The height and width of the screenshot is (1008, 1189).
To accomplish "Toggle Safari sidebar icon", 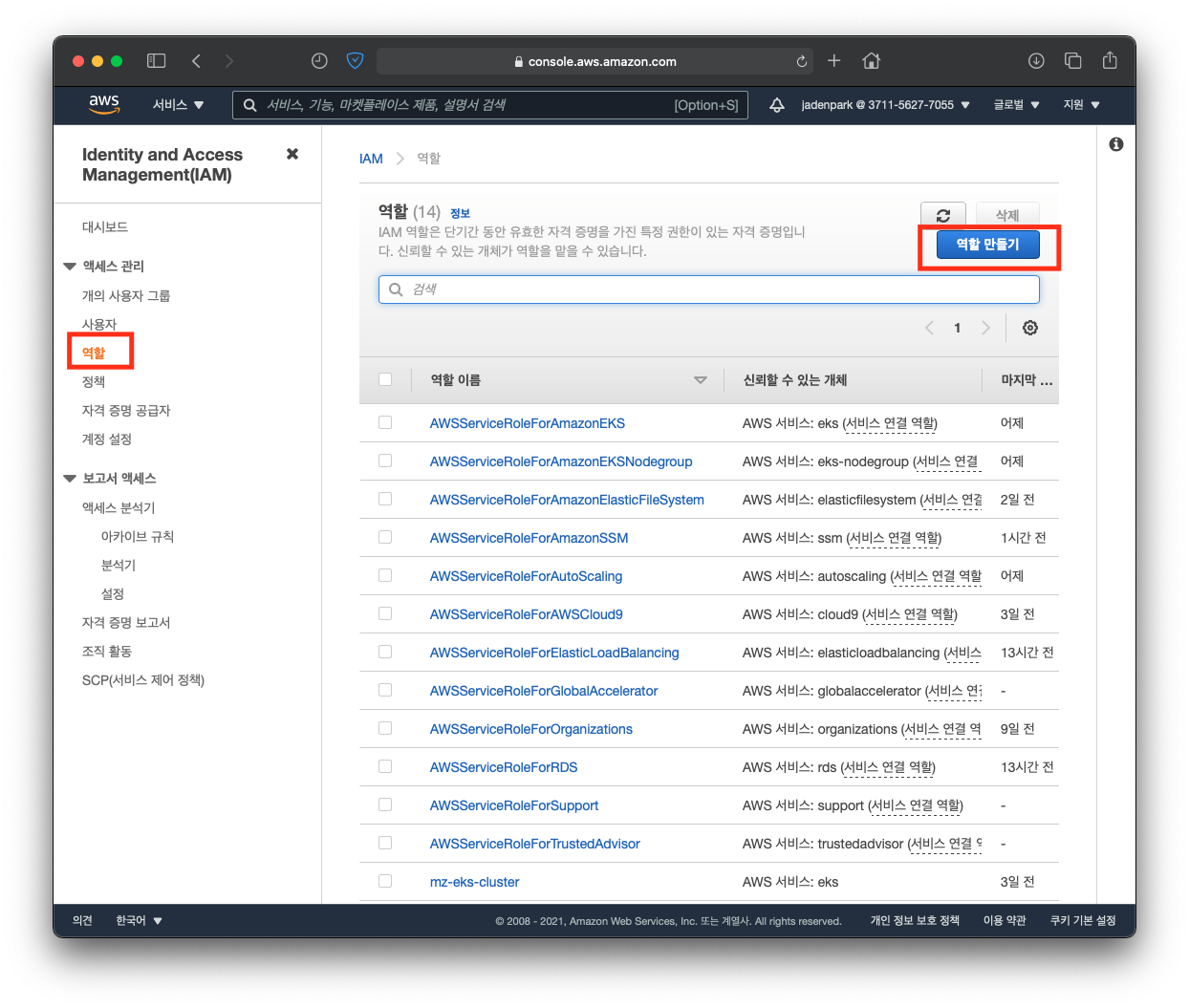I will (x=157, y=61).
